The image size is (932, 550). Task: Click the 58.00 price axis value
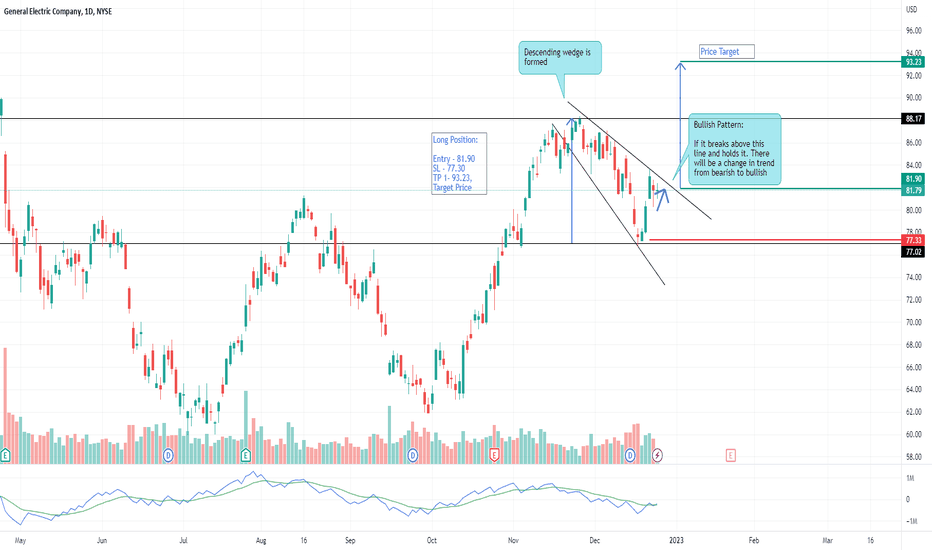pyautogui.click(x=914, y=457)
